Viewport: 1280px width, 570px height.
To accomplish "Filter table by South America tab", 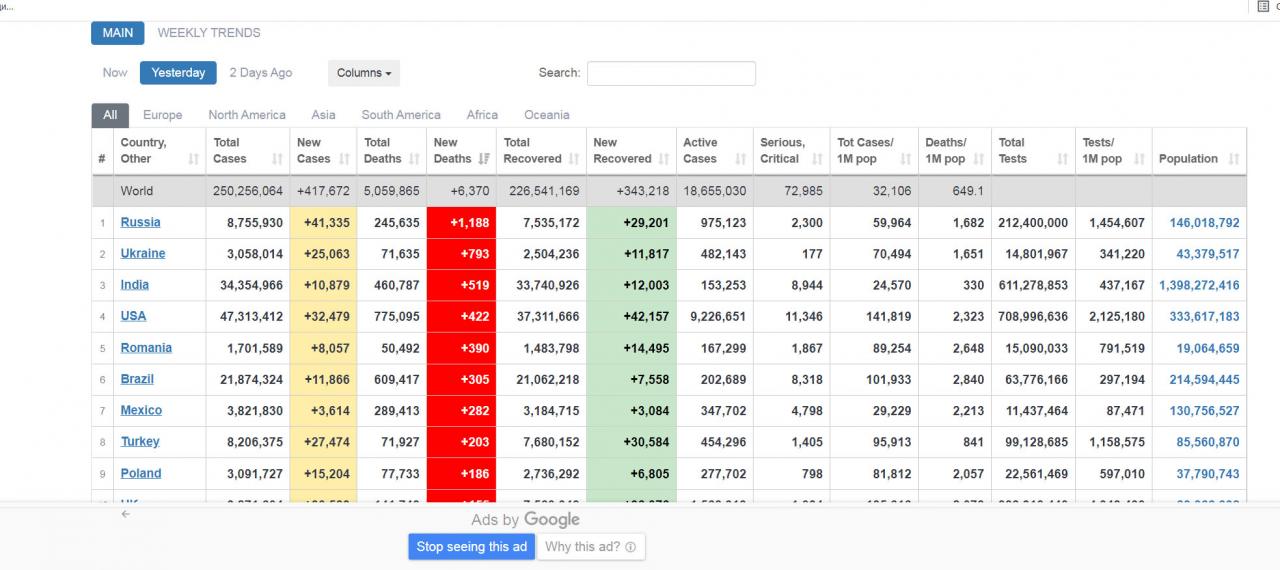I will coord(401,115).
